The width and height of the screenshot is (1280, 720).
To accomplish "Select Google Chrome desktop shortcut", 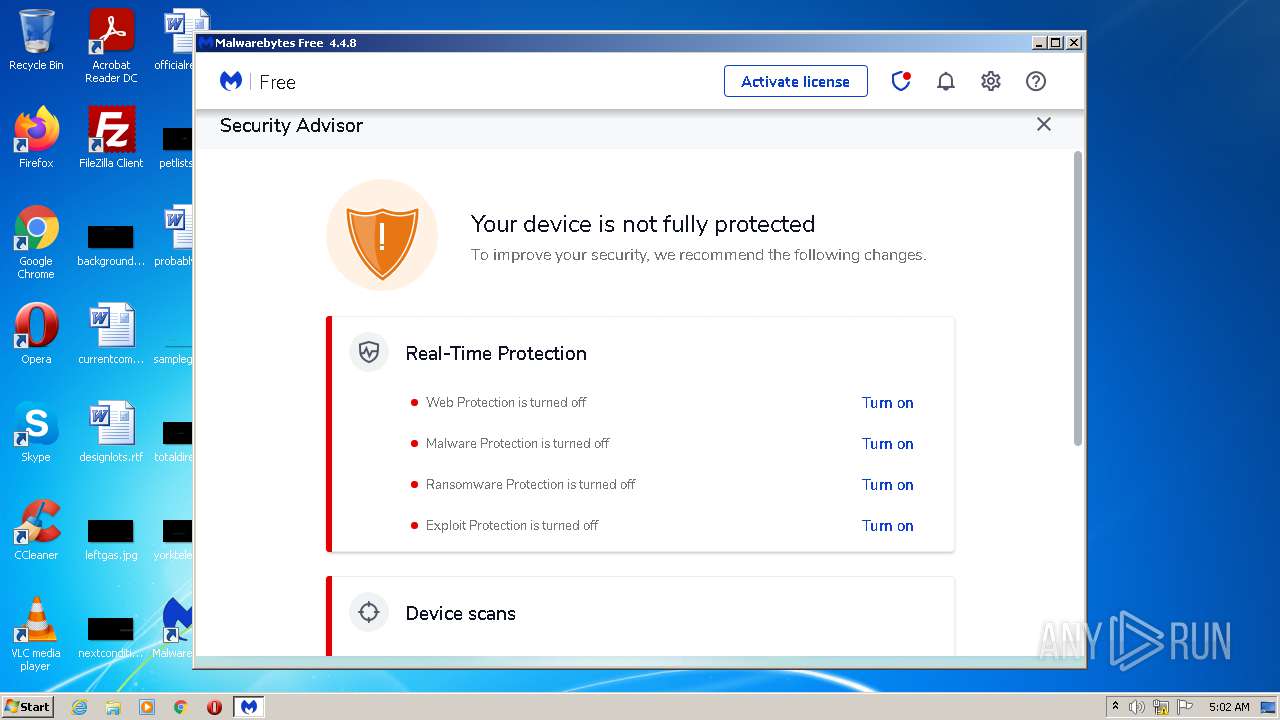I will (x=36, y=243).
